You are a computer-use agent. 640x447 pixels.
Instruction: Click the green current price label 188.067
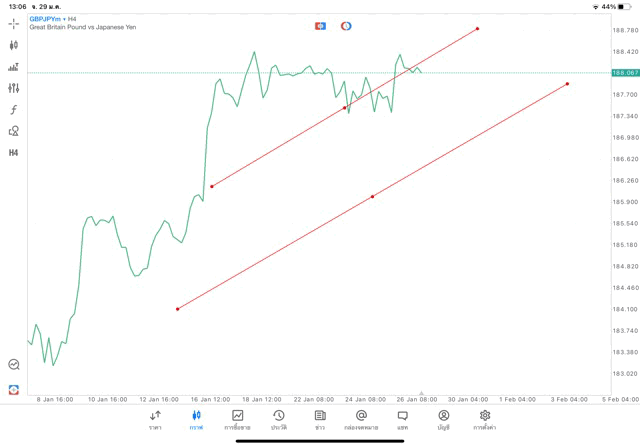(625, 73)
